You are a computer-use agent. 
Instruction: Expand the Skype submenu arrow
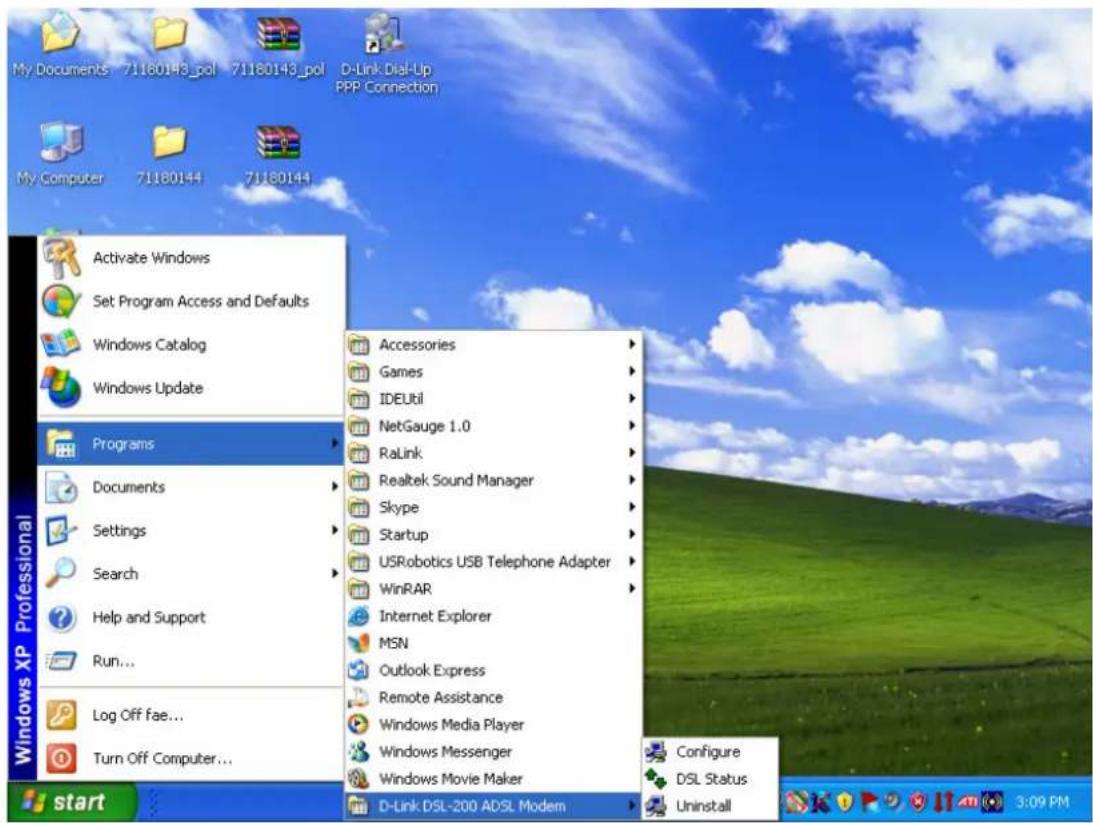pos(632,507)
